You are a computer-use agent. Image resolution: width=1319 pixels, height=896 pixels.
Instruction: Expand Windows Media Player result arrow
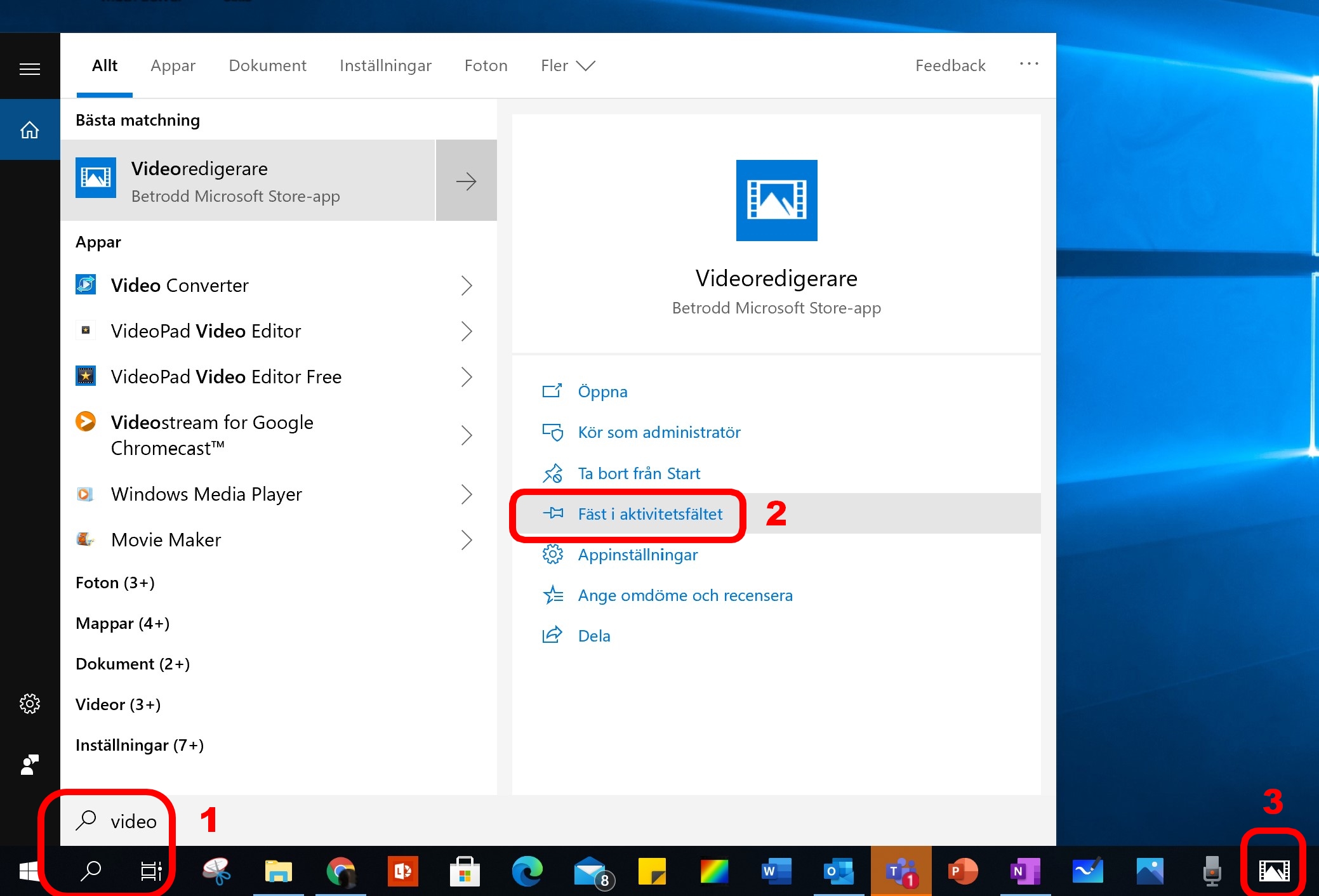click(467, 494)
